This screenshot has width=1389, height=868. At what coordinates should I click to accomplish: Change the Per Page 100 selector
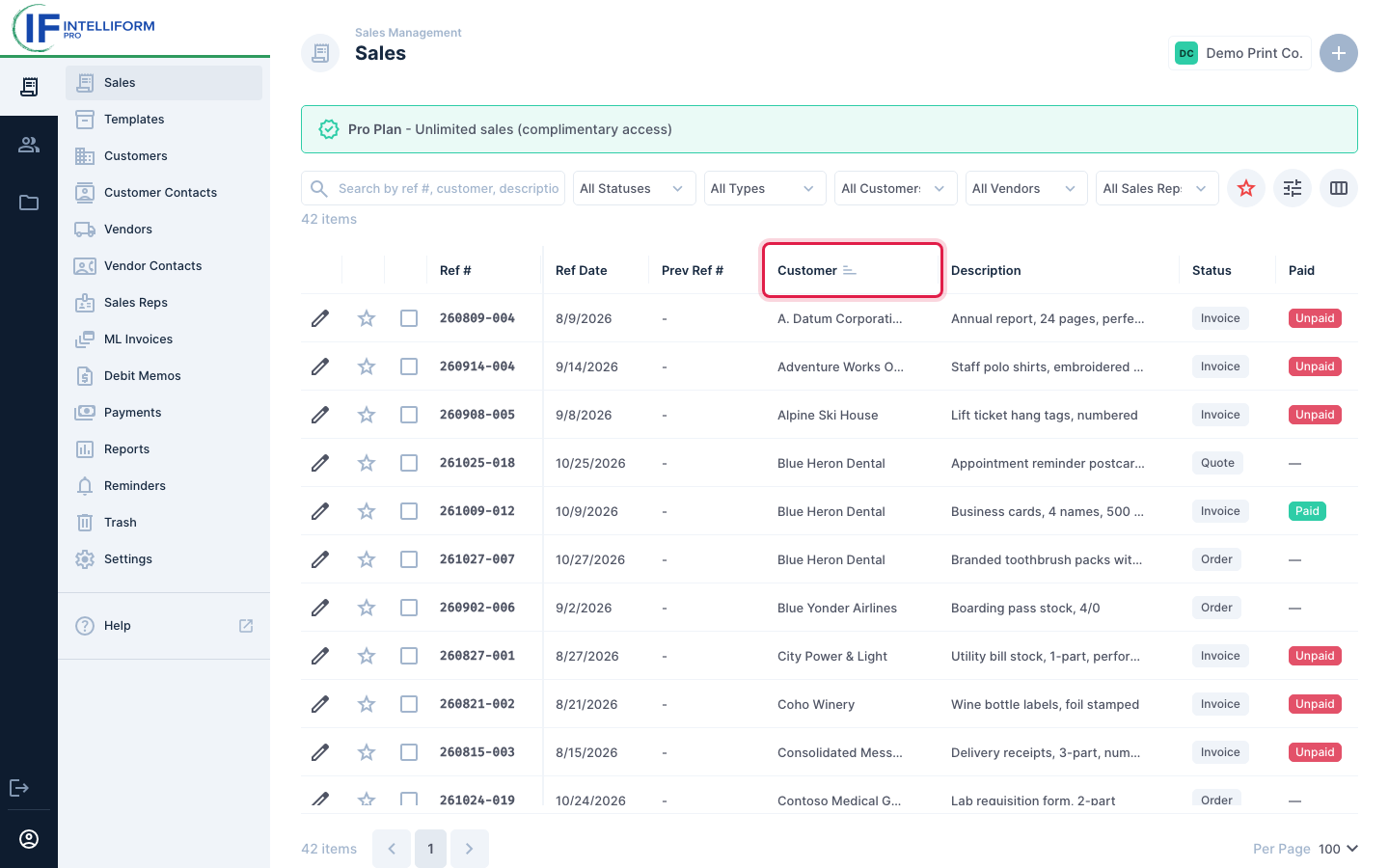click(x=1338, y=849)
